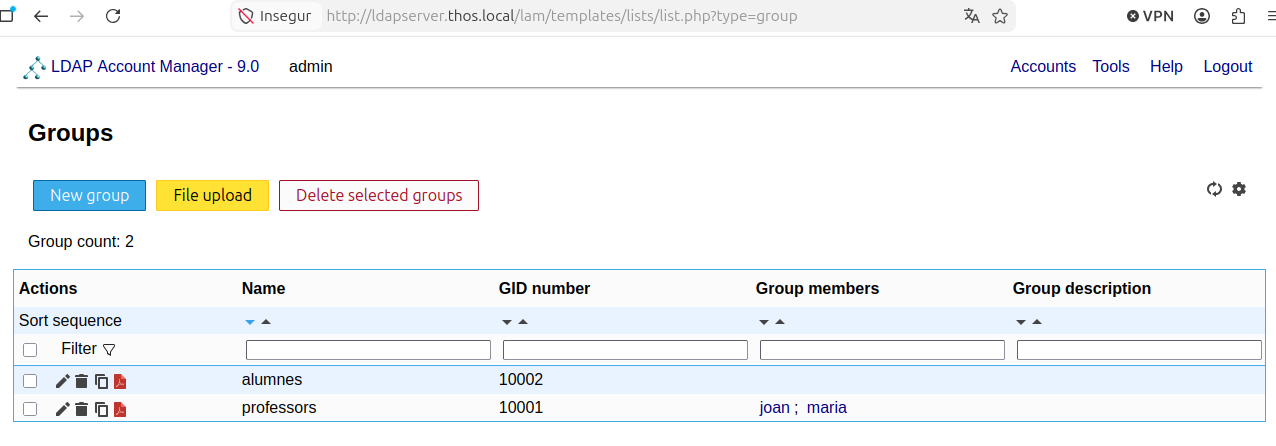The image size is (1276, 446).
Task: Copy the professors group
Action: [x=101, y=409]
